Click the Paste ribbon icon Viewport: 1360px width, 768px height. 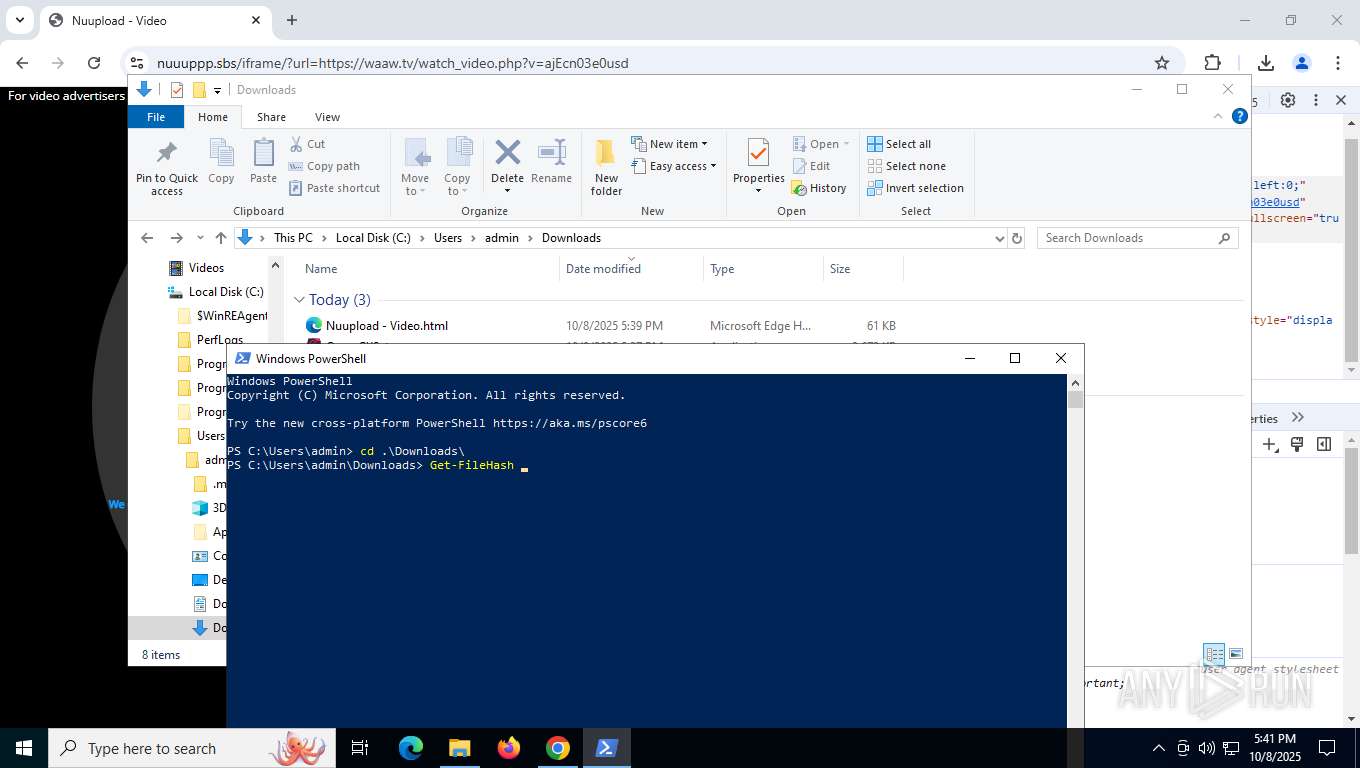(x=263, y=153)
